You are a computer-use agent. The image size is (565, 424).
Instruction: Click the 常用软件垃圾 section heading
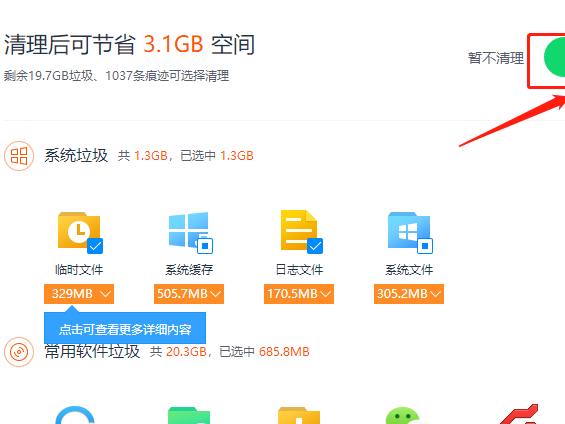92,352
